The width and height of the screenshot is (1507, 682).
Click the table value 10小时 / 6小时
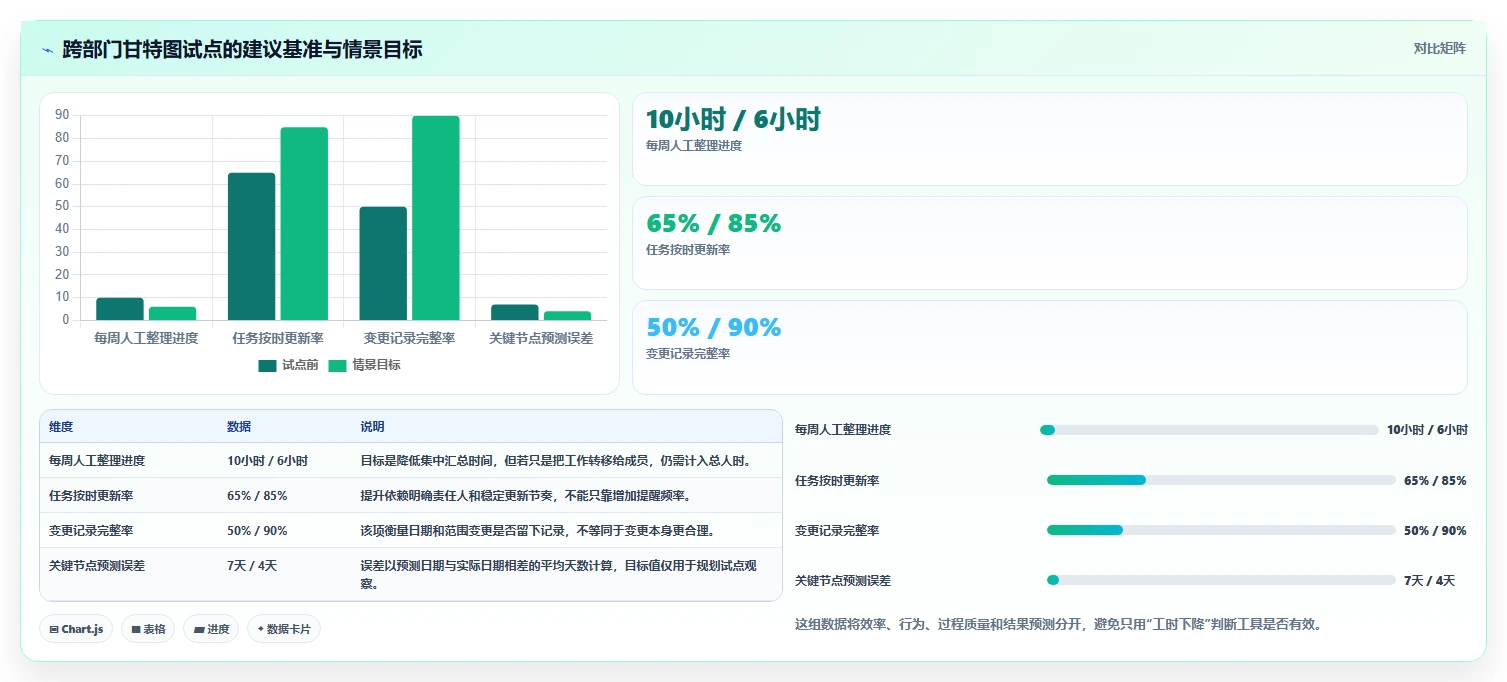click(x=267, y=461)
